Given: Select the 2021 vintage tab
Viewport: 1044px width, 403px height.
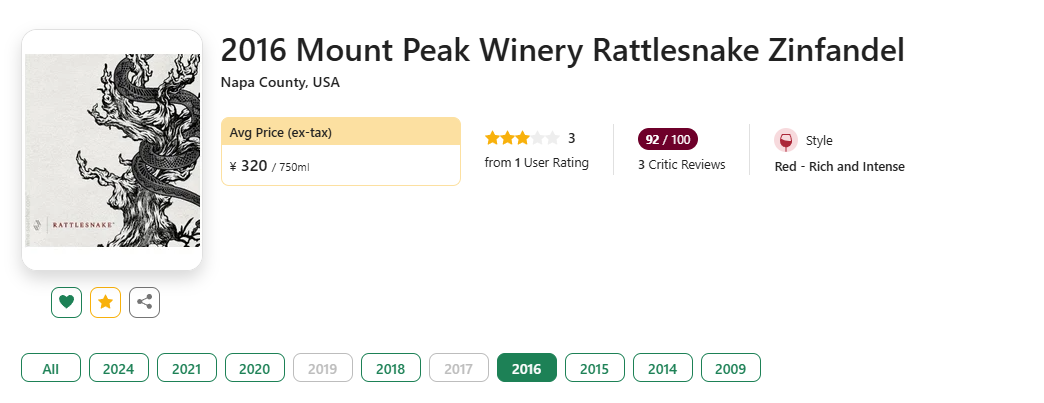Looking at the screenshot, I should 186,368.
